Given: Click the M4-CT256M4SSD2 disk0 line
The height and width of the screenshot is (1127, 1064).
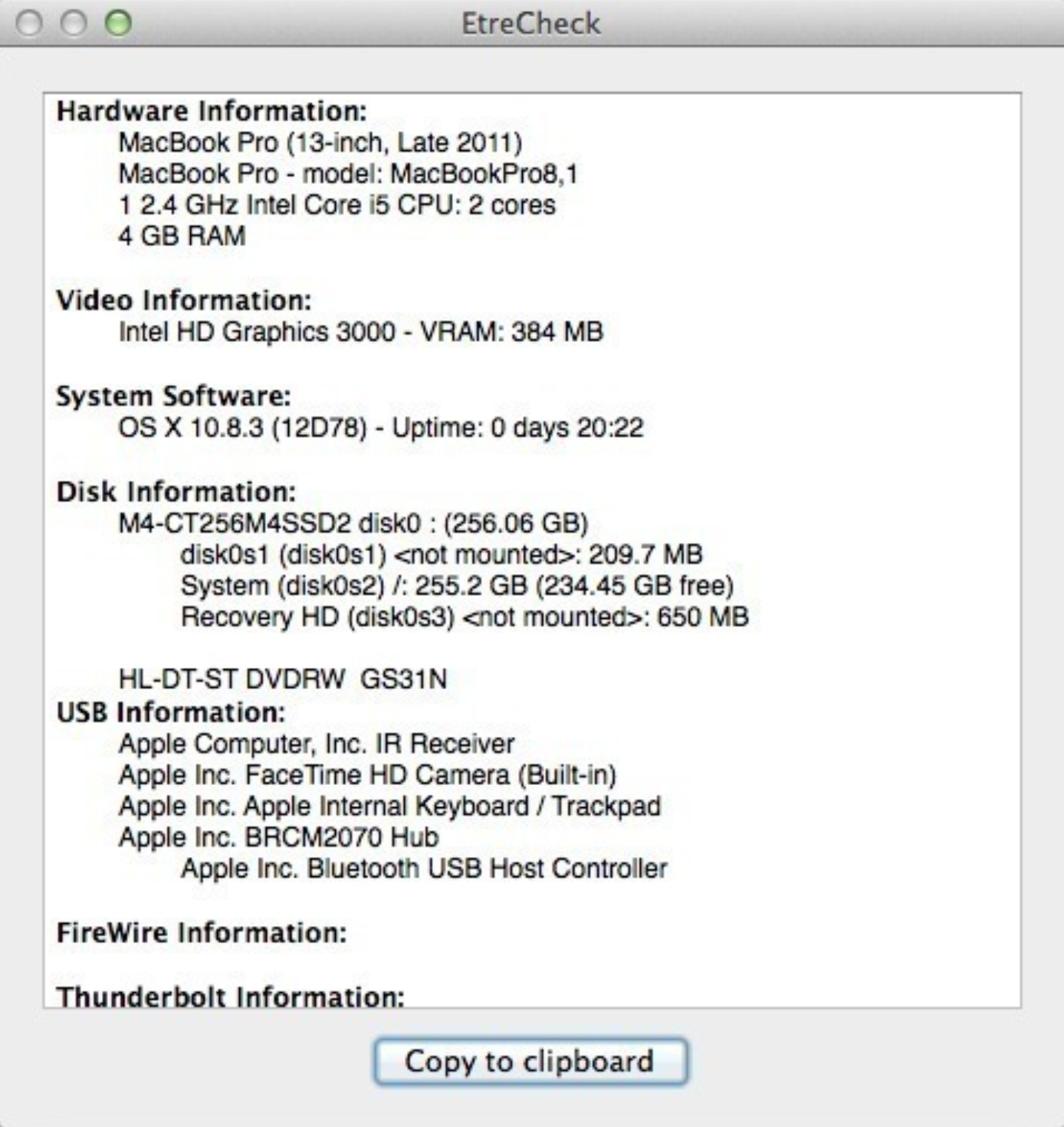Looking at the screenshot, I should tap(353, 524).
